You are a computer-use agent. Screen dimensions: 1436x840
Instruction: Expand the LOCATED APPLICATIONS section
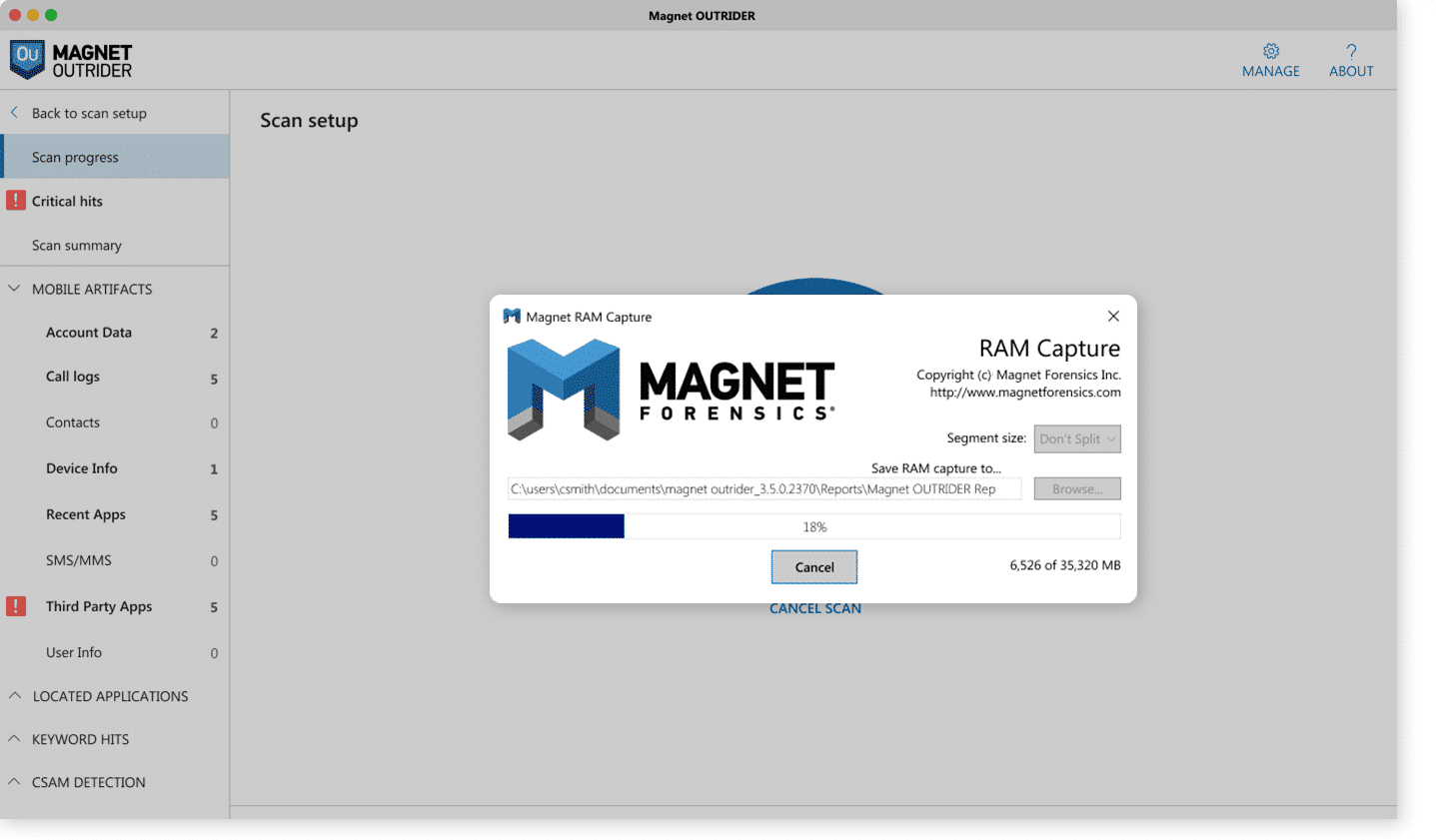[x=14, y=696]
